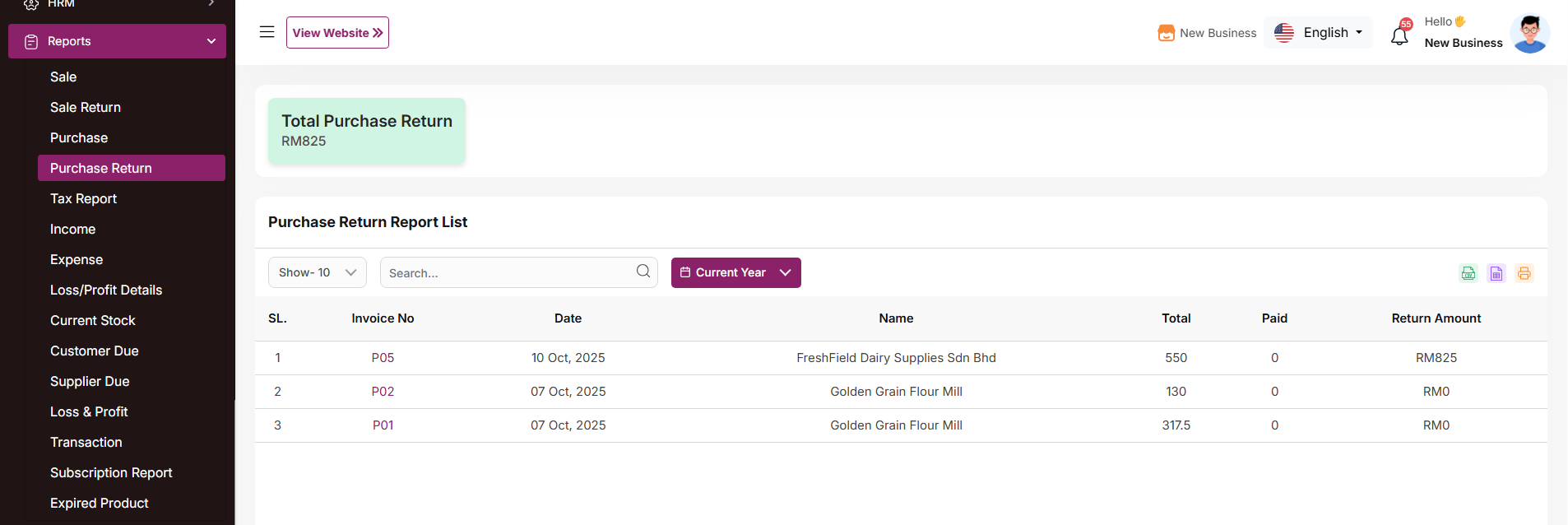Toggle the hamburger sidebar menu
1568x525 pixels.
267,32
